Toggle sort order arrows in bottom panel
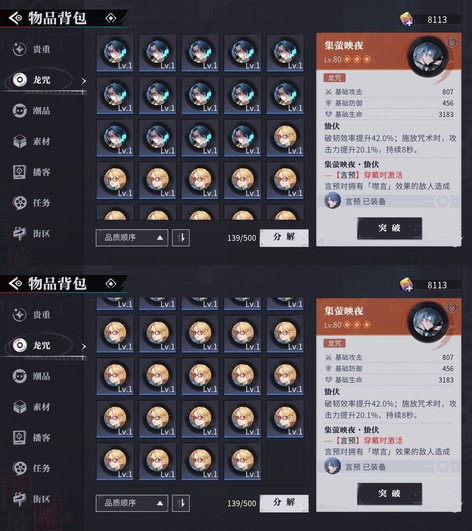 pos(181,503)
